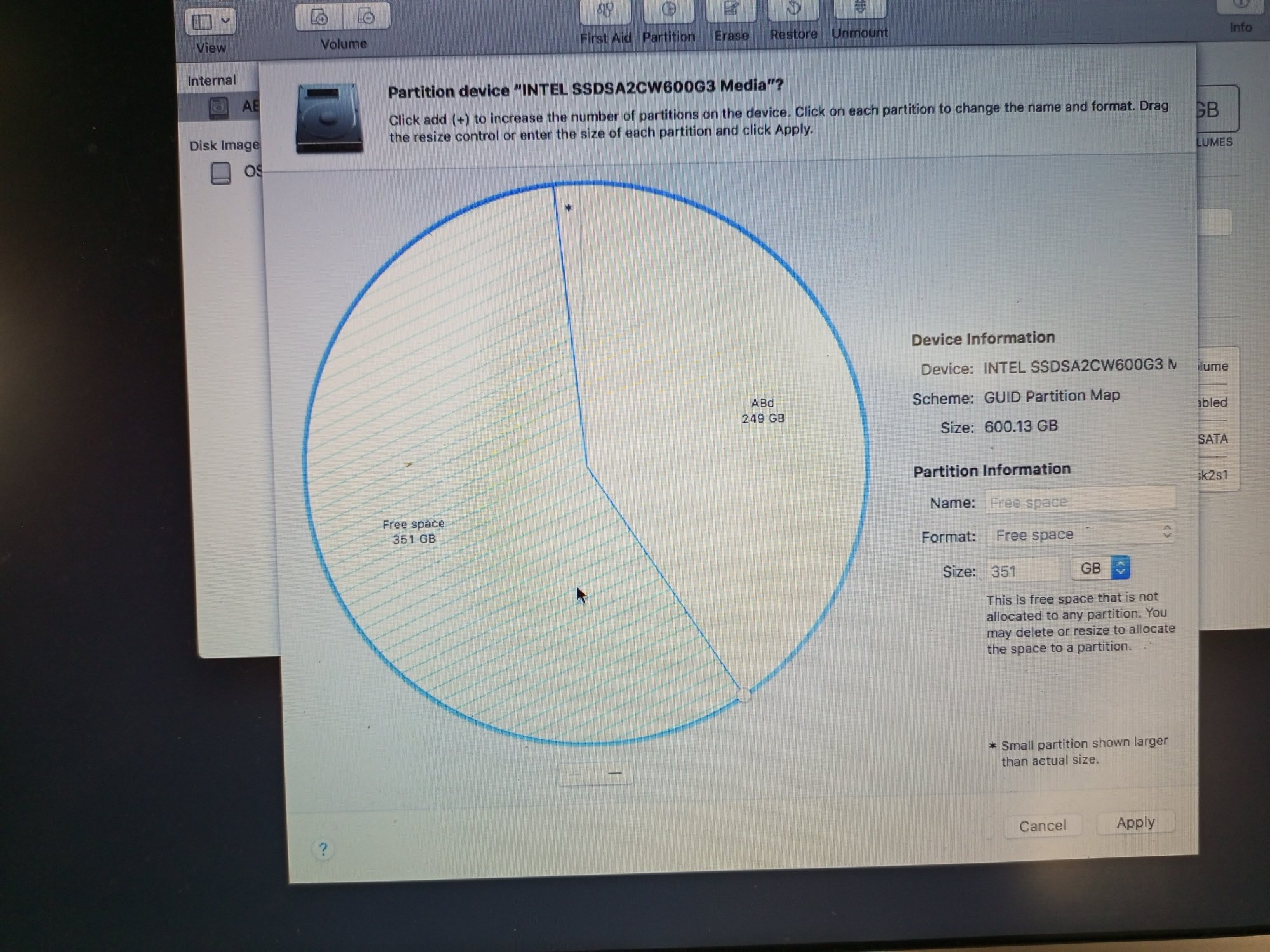The width and height of the screenshot is (1270, 952).
Task: Open help with question mark button
Action: pyautogui.click(x=323, y=849)
